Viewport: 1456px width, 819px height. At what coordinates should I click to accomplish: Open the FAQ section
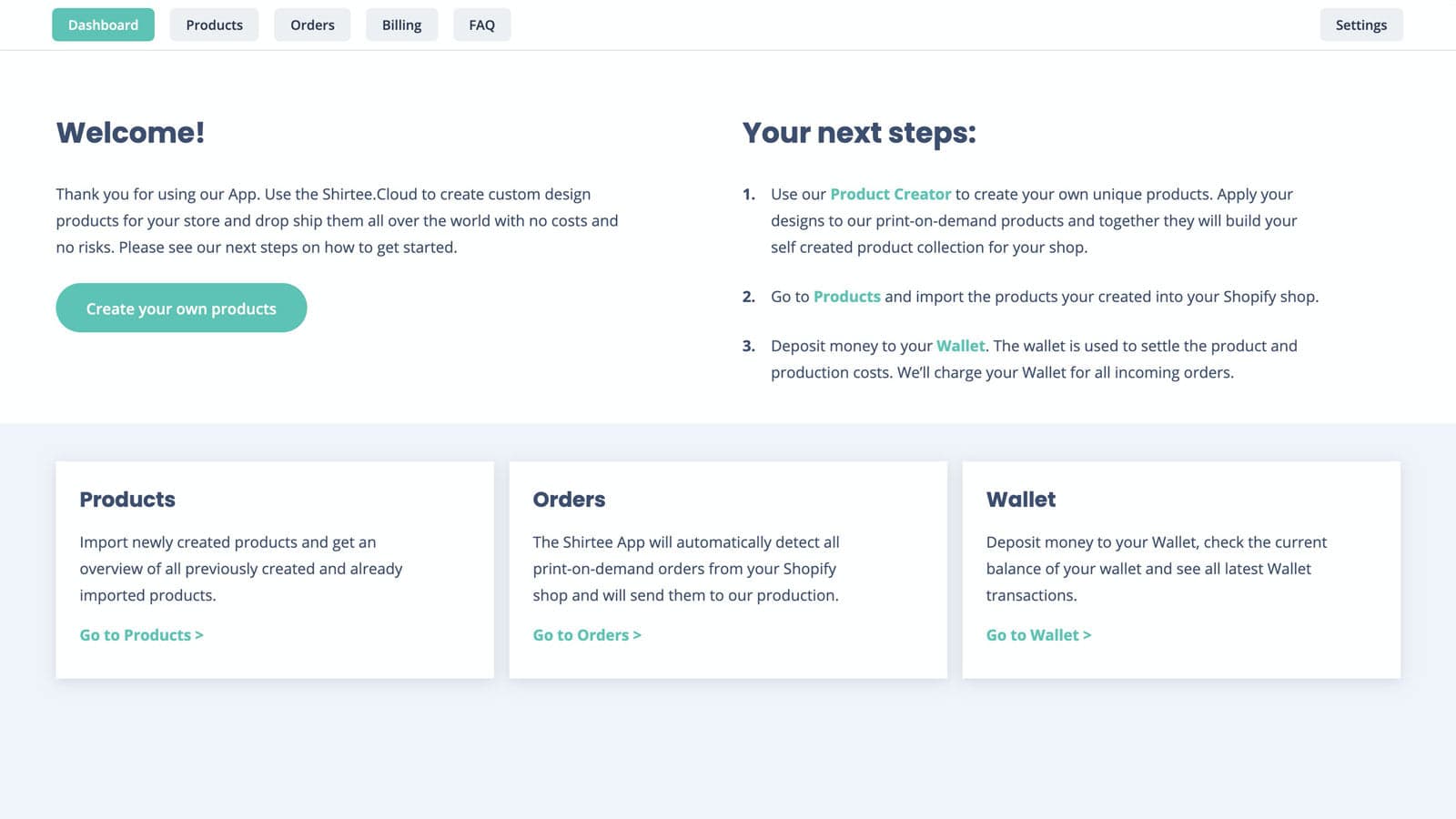(x=481, y=25)
